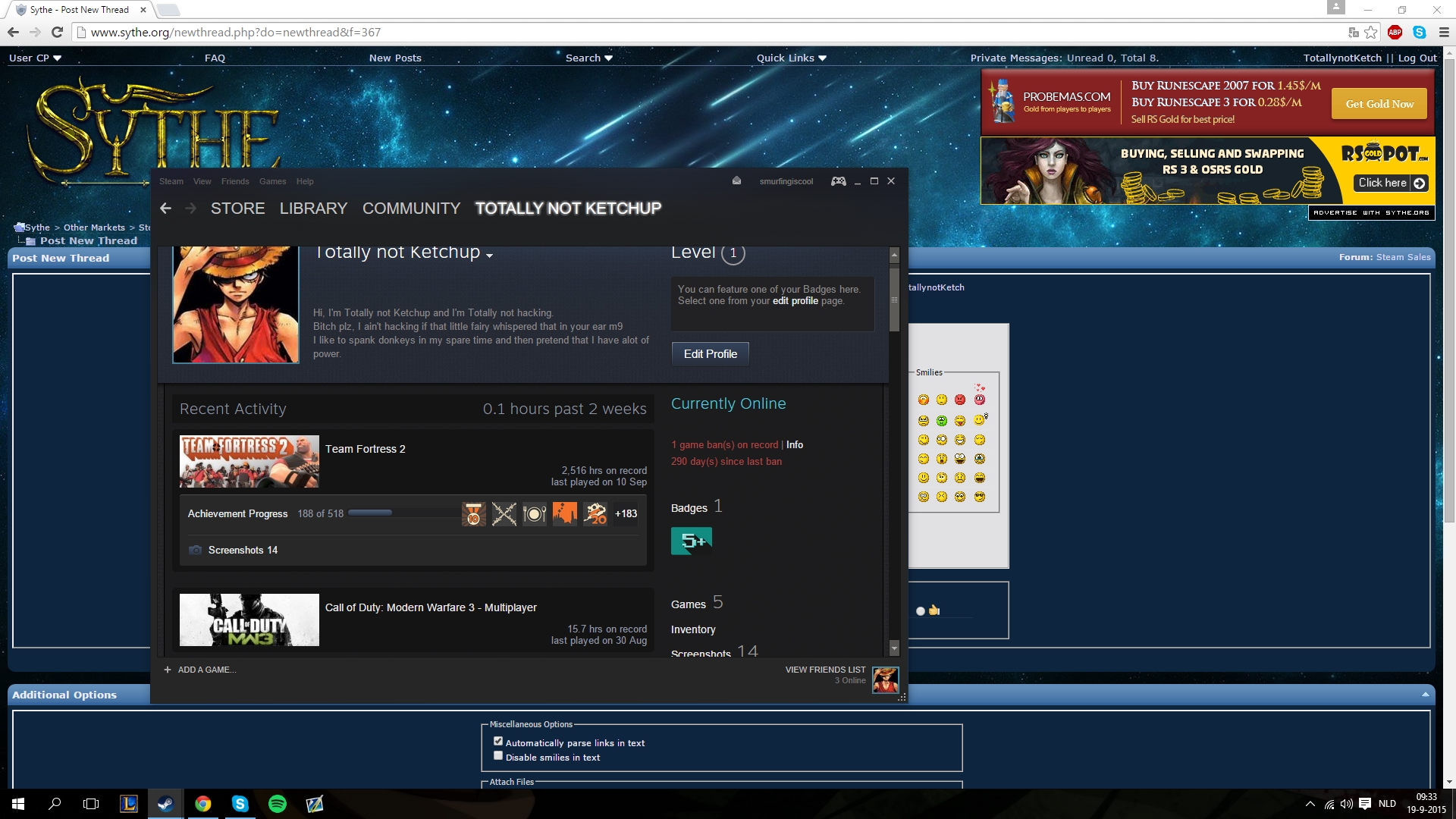
Task: Go to the Steam COMMUNITY tab
Action: [411, 209]
